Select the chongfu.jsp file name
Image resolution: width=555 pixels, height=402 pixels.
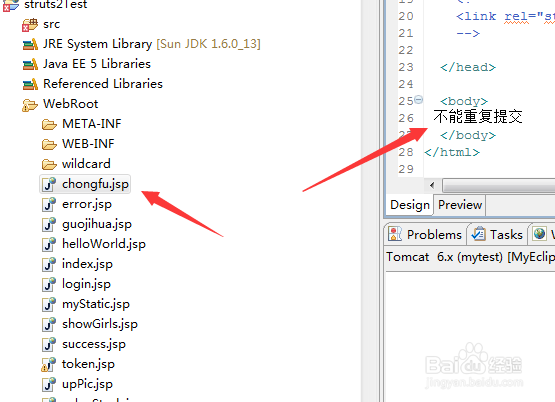95,184
